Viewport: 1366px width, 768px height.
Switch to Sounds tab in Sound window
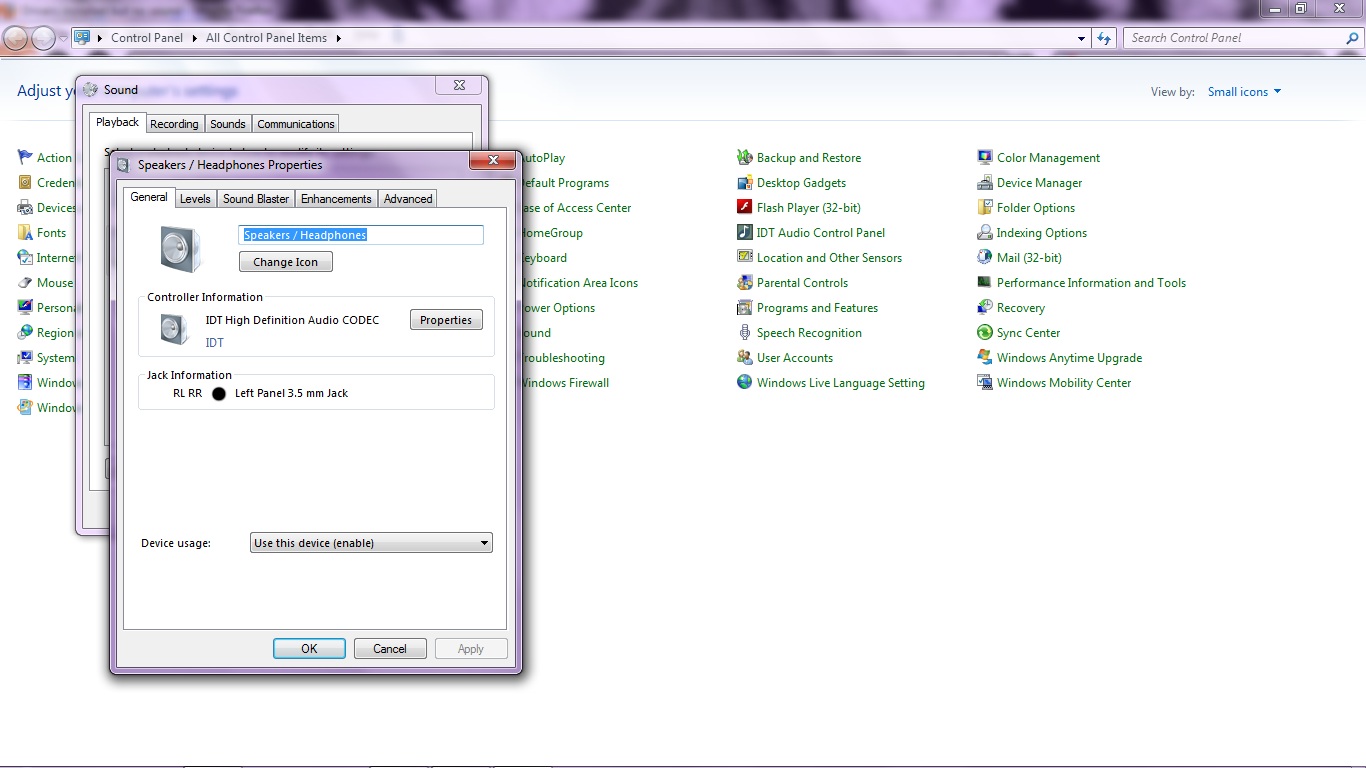[x=228, y=124]
